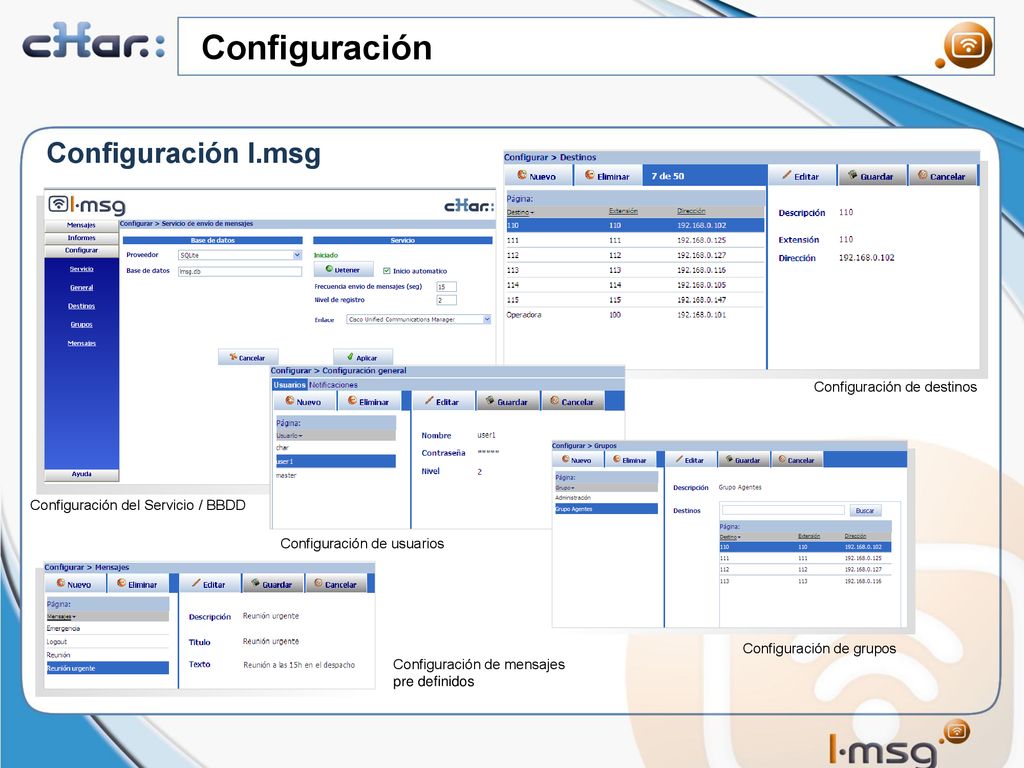
Task: Click Eliminar in the Configuración general panel
Action: tap(369, 402)
